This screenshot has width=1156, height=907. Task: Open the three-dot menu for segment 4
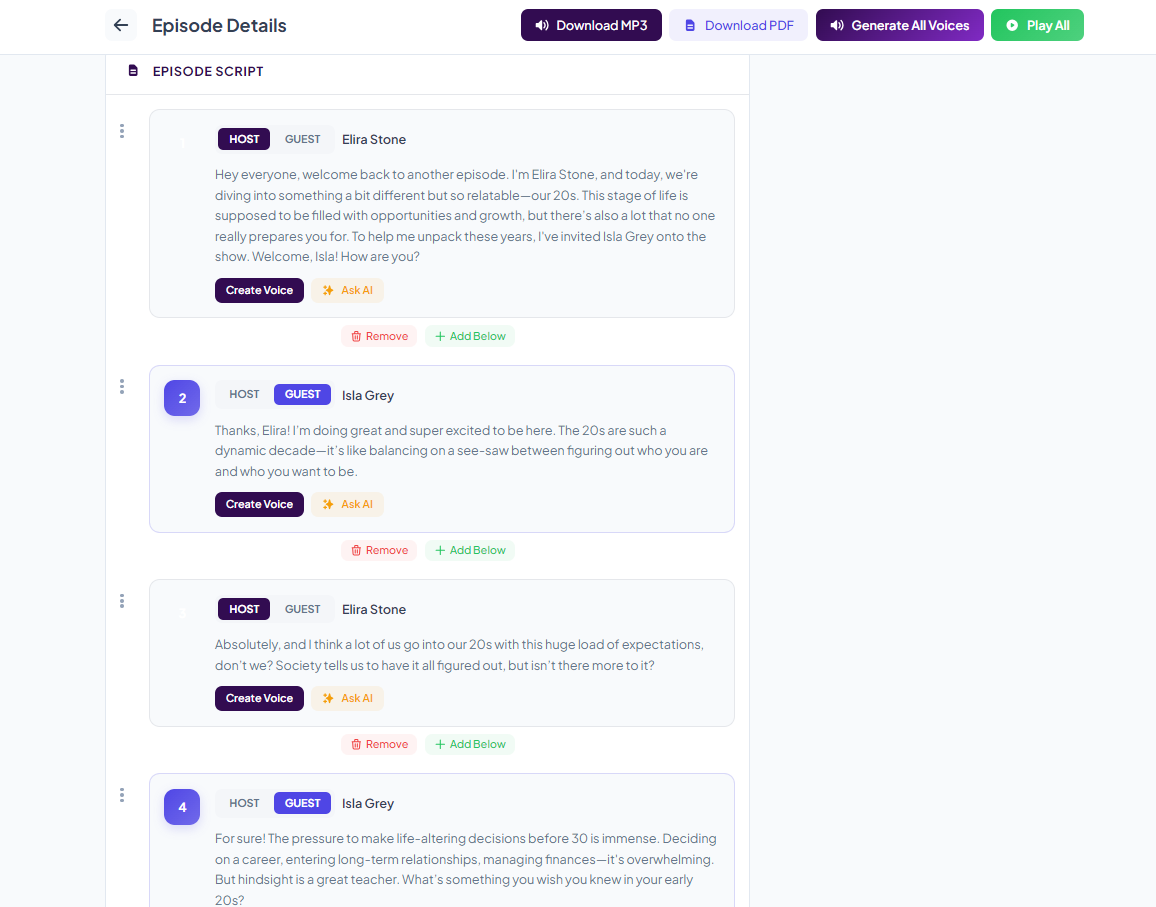[122, 795]
